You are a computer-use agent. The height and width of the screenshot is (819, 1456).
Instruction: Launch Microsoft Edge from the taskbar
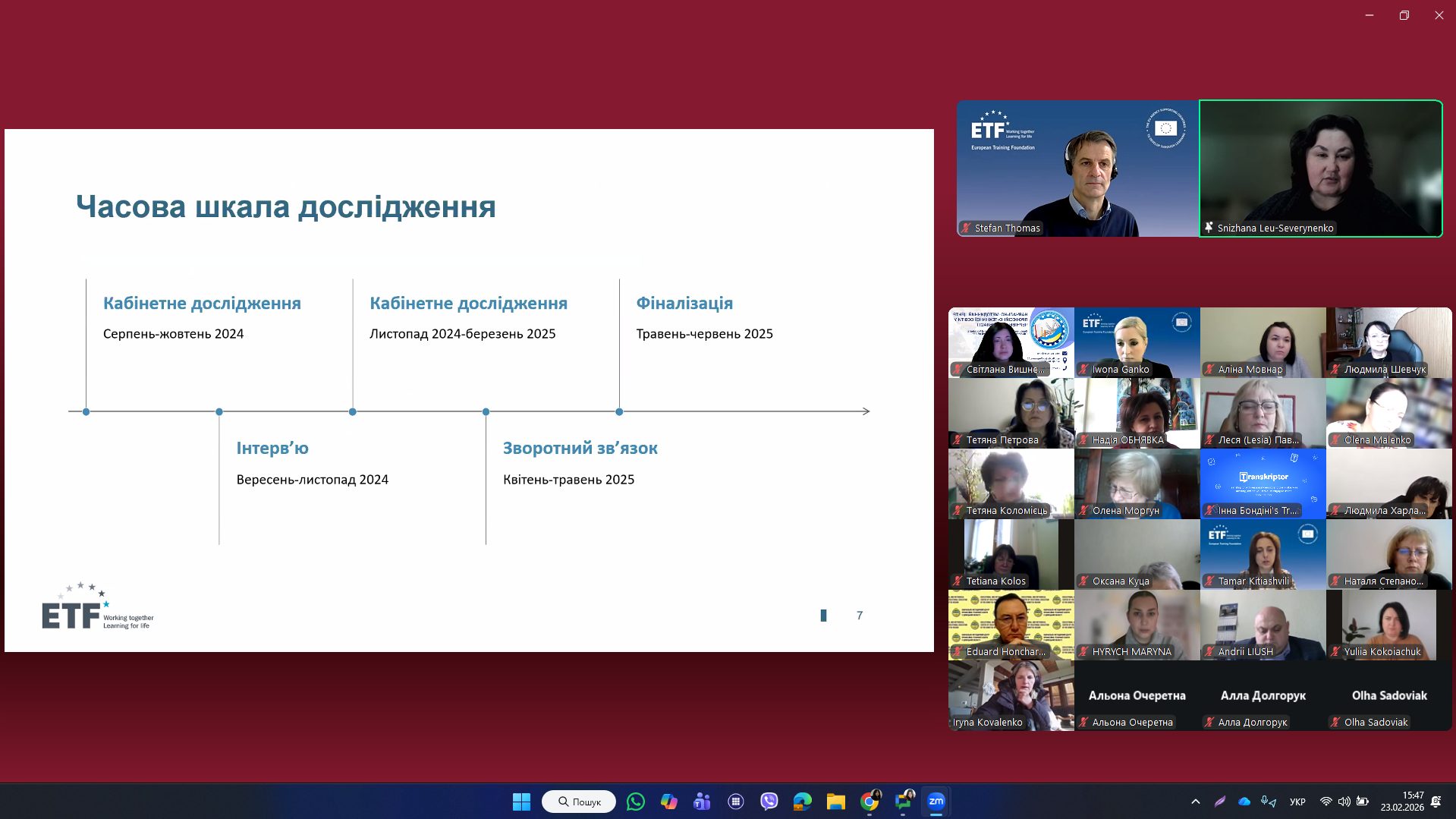pos(803,802)
